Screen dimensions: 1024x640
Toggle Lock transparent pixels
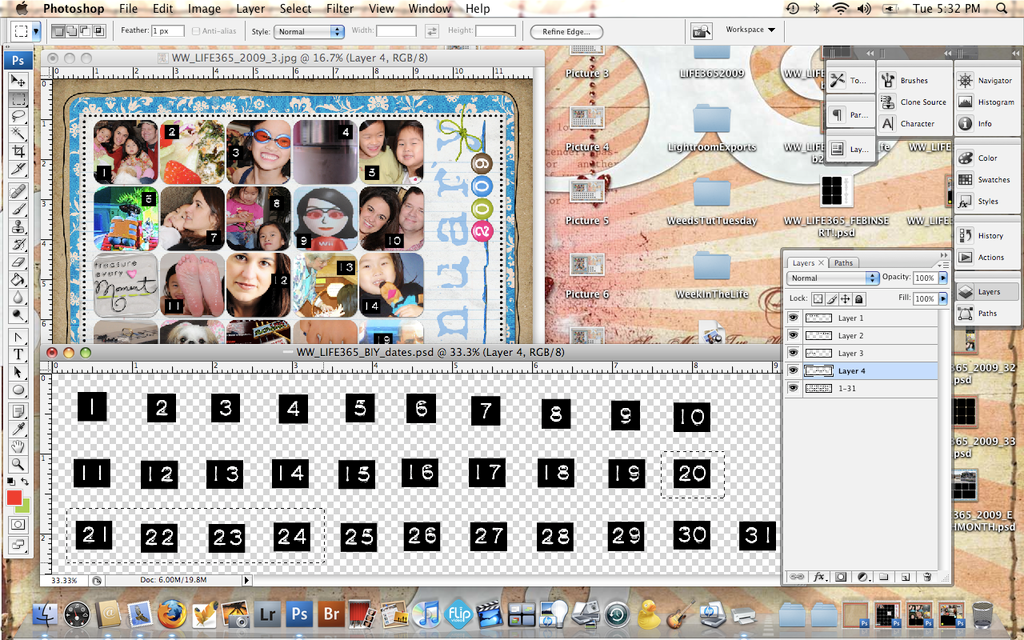point(818,298)
